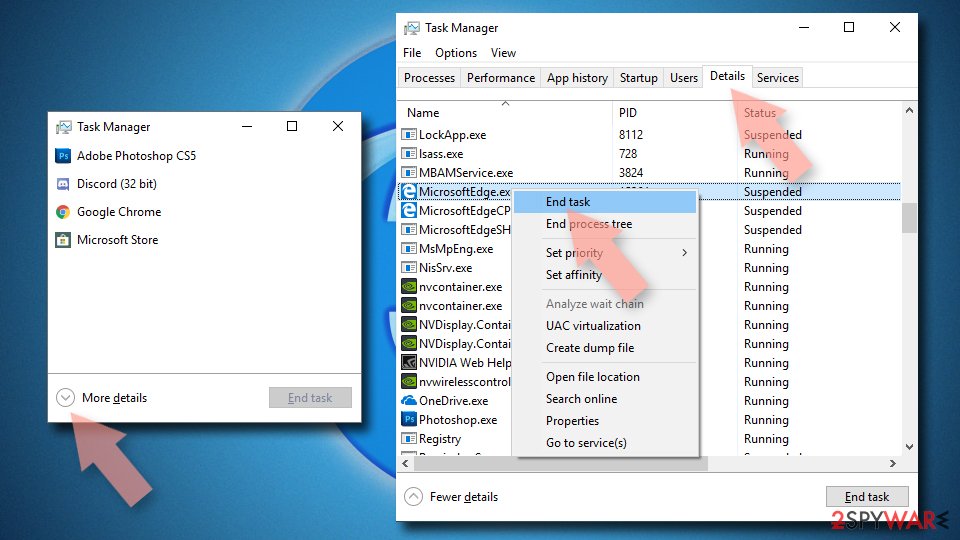The height and width of the screenshot is (540, 960).
Task: Expand More details in small Task Manager
Action: [x=66, y=398]
